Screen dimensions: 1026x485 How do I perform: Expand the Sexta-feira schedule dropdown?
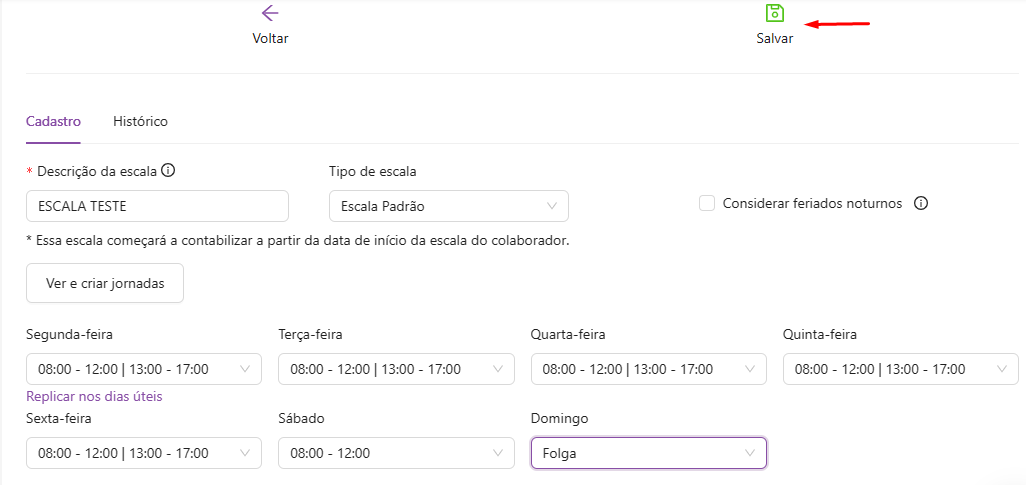pos(143,453)
